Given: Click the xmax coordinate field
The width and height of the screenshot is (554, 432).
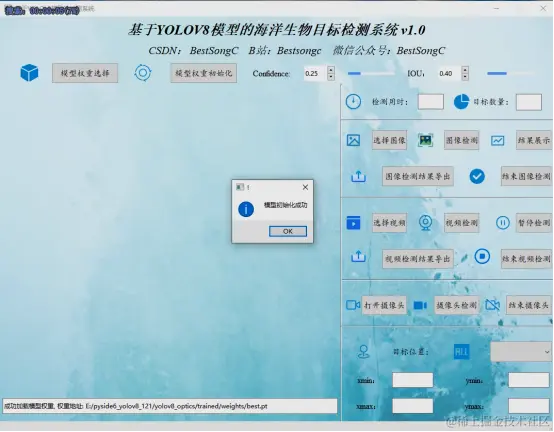Looking at the screenshot, I should coord(413,406).
